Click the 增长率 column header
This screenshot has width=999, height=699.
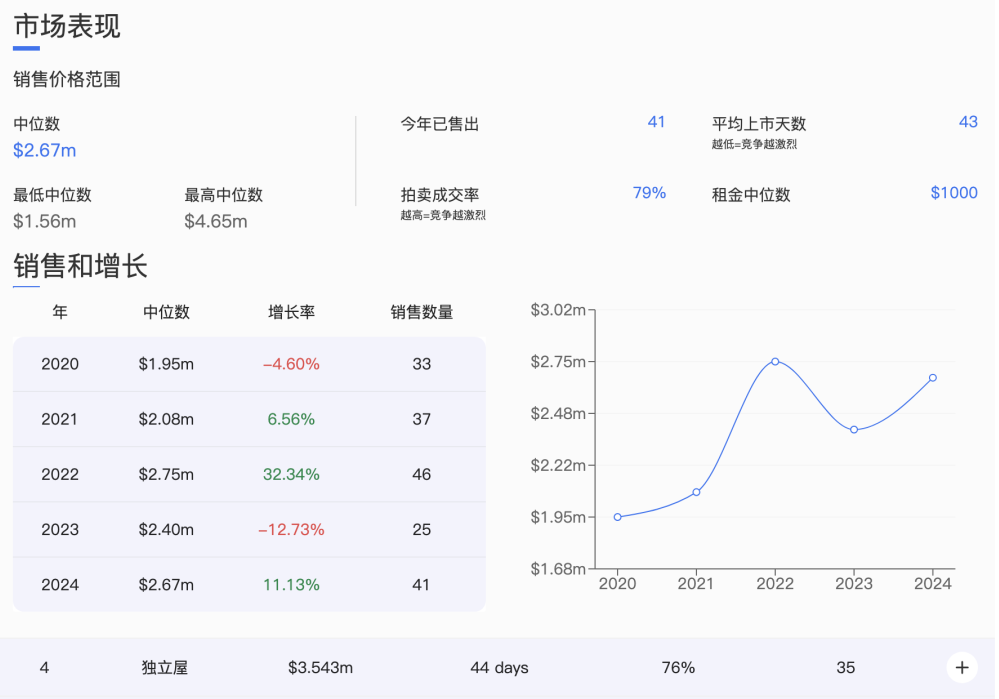(x=291, y=312)
